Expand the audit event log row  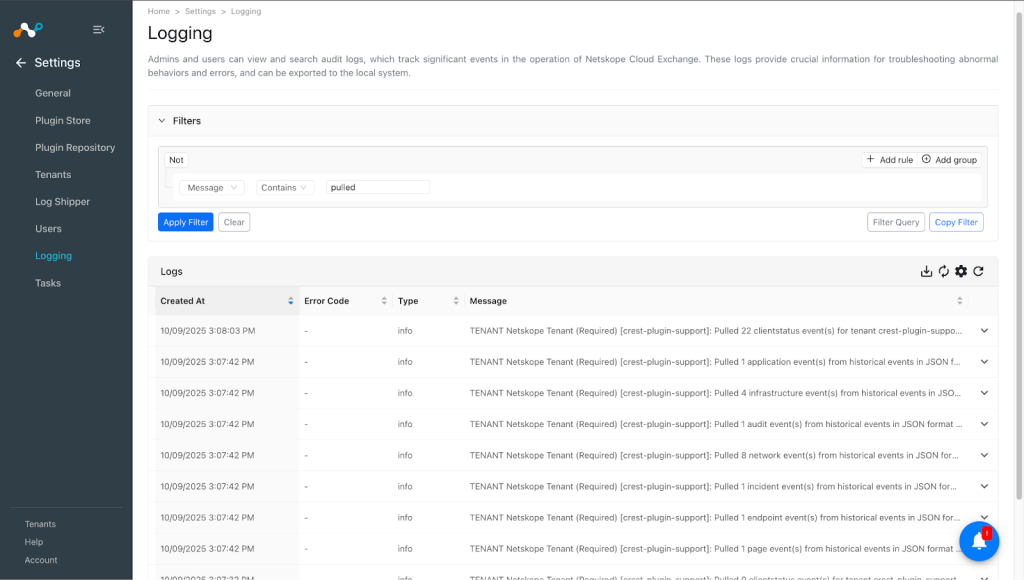click(x=984, y=424)
